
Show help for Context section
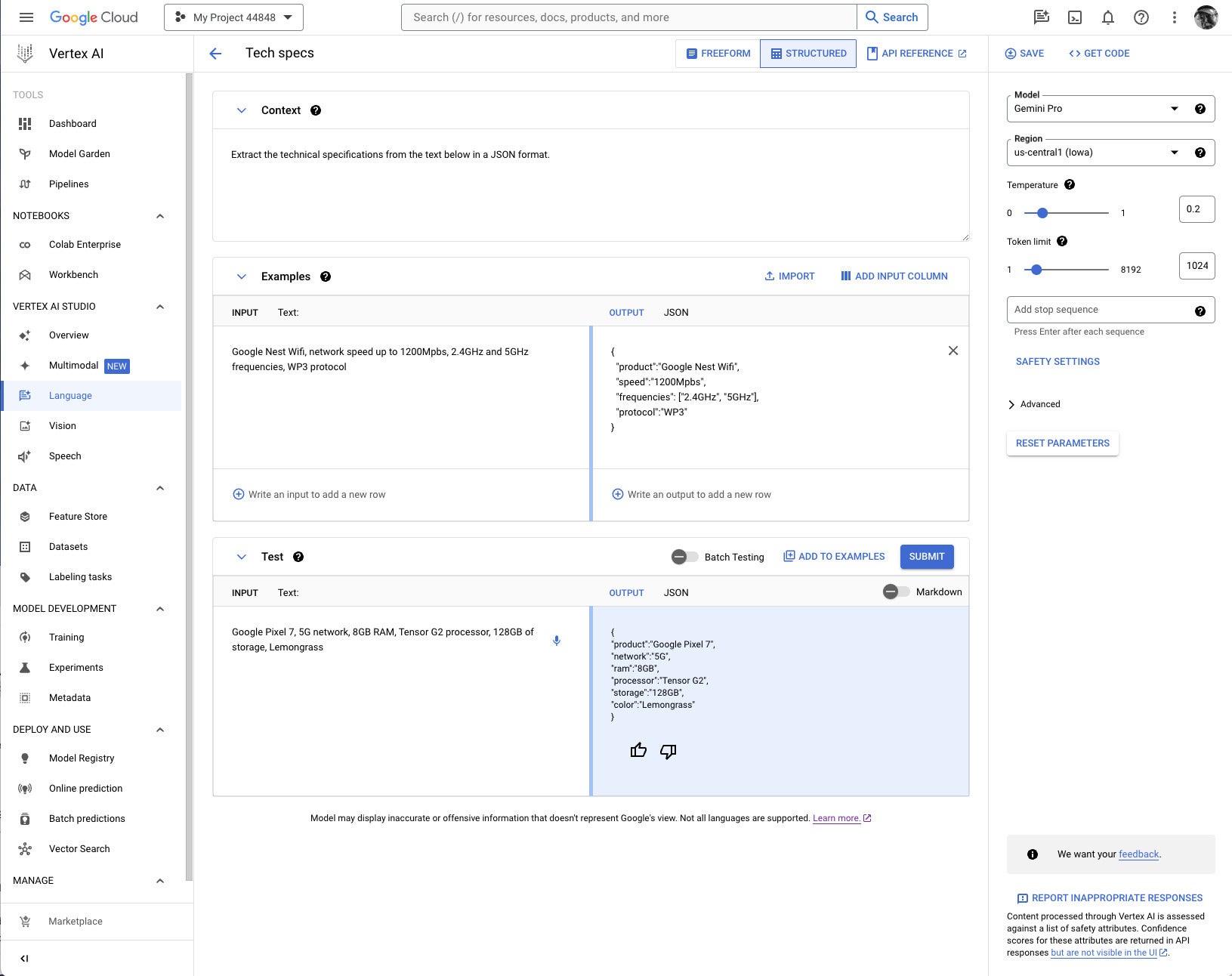tap(316, 110)
